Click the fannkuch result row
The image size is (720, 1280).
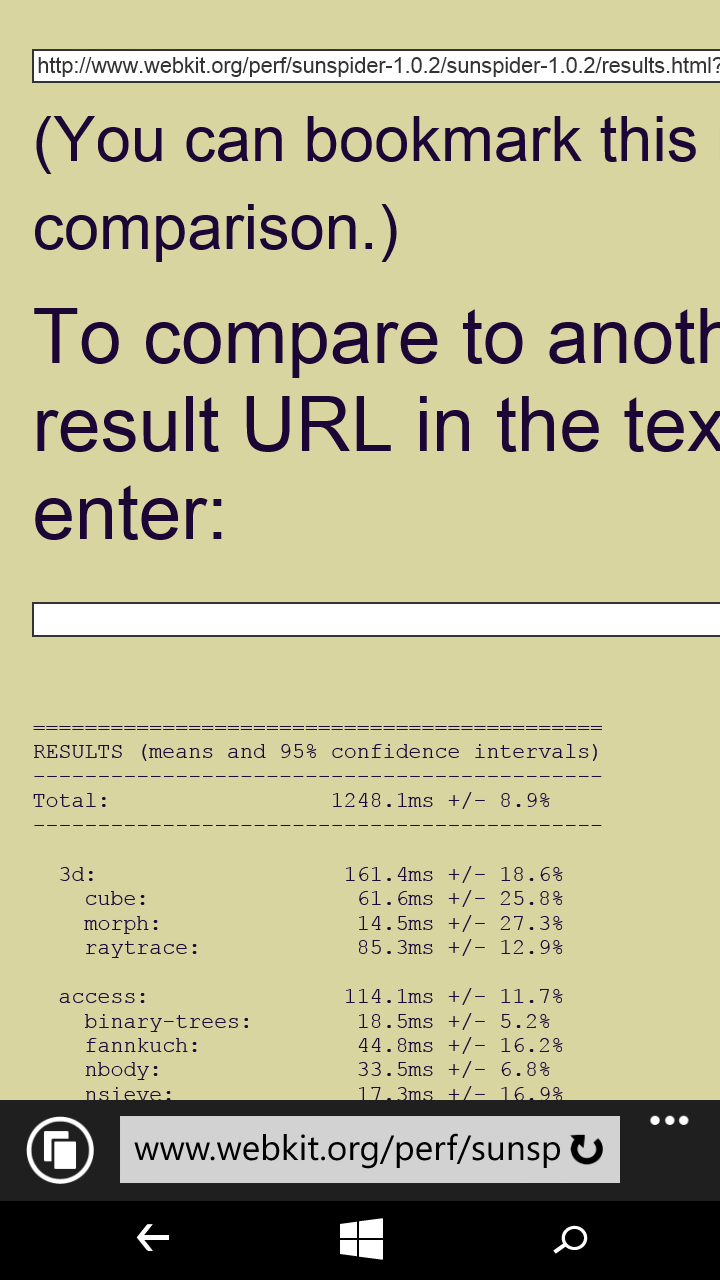pos(323,1046)
